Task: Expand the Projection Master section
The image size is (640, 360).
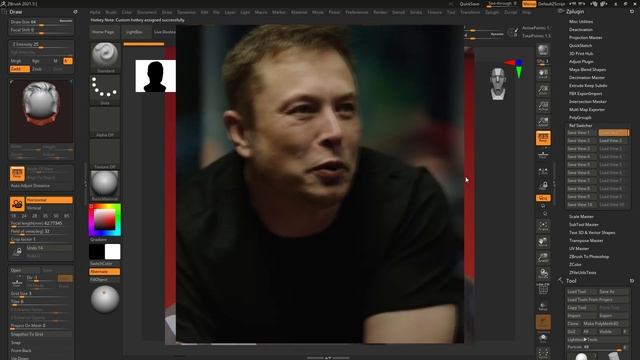Action: click(x=585, y=38)
